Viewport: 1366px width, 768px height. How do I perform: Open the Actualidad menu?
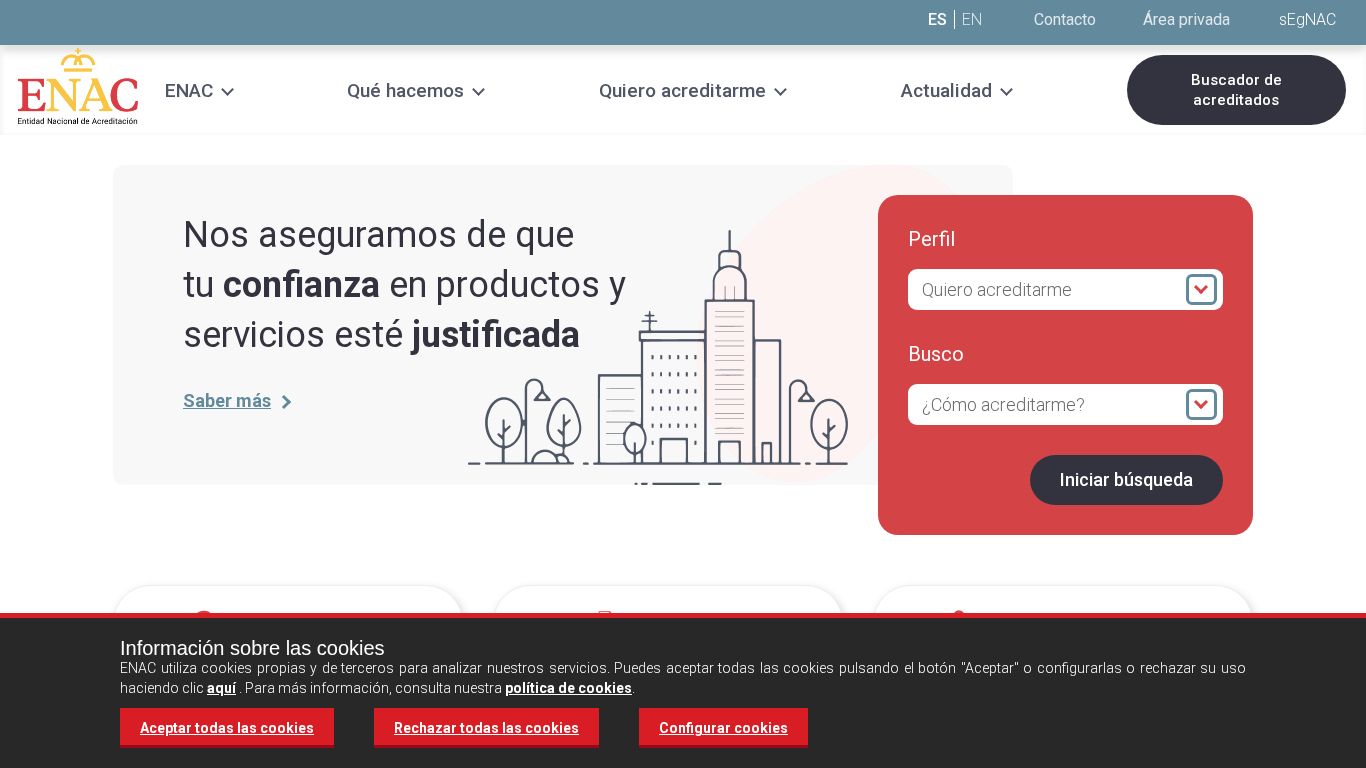[946, 91]
